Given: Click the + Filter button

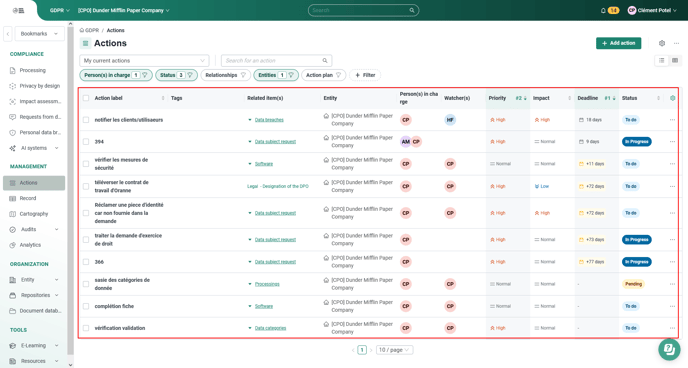Looking at the screenshot, I should [365, 75].
